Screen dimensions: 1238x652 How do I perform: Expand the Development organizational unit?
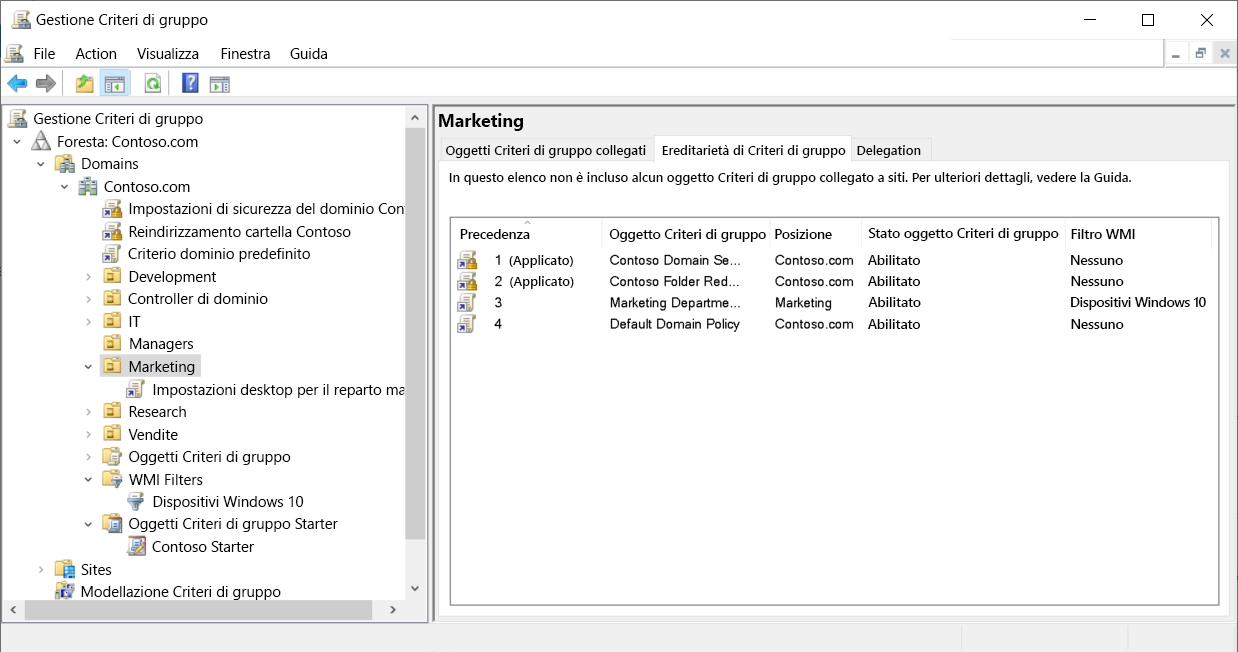[86, 276]
